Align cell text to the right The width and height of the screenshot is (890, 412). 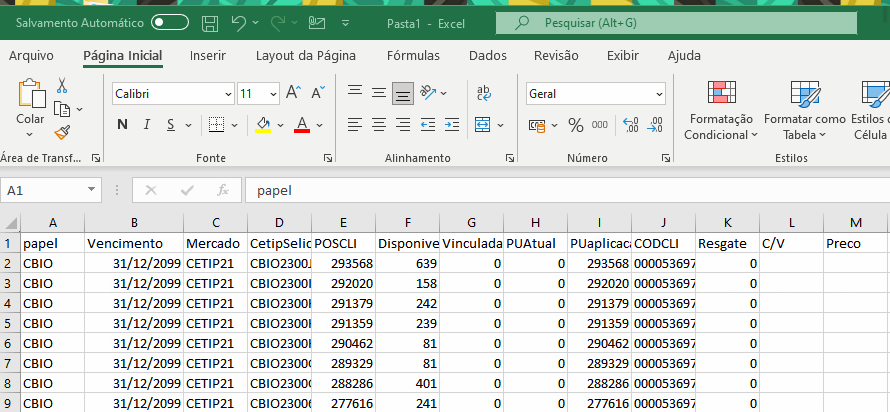point(403,124)
